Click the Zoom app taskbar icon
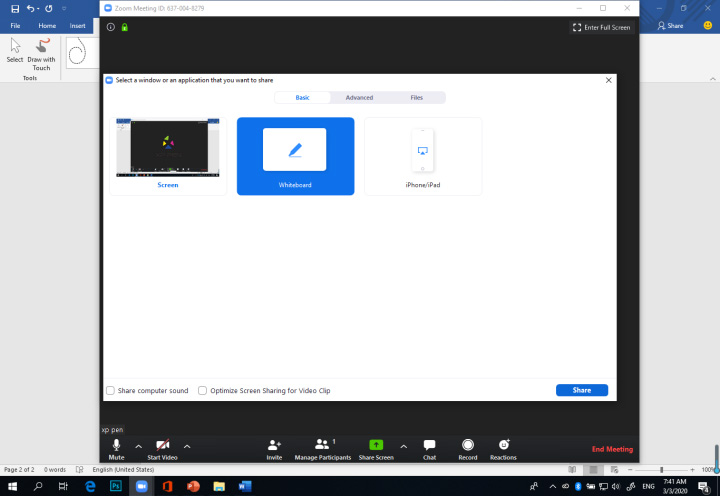 (141, 486)
